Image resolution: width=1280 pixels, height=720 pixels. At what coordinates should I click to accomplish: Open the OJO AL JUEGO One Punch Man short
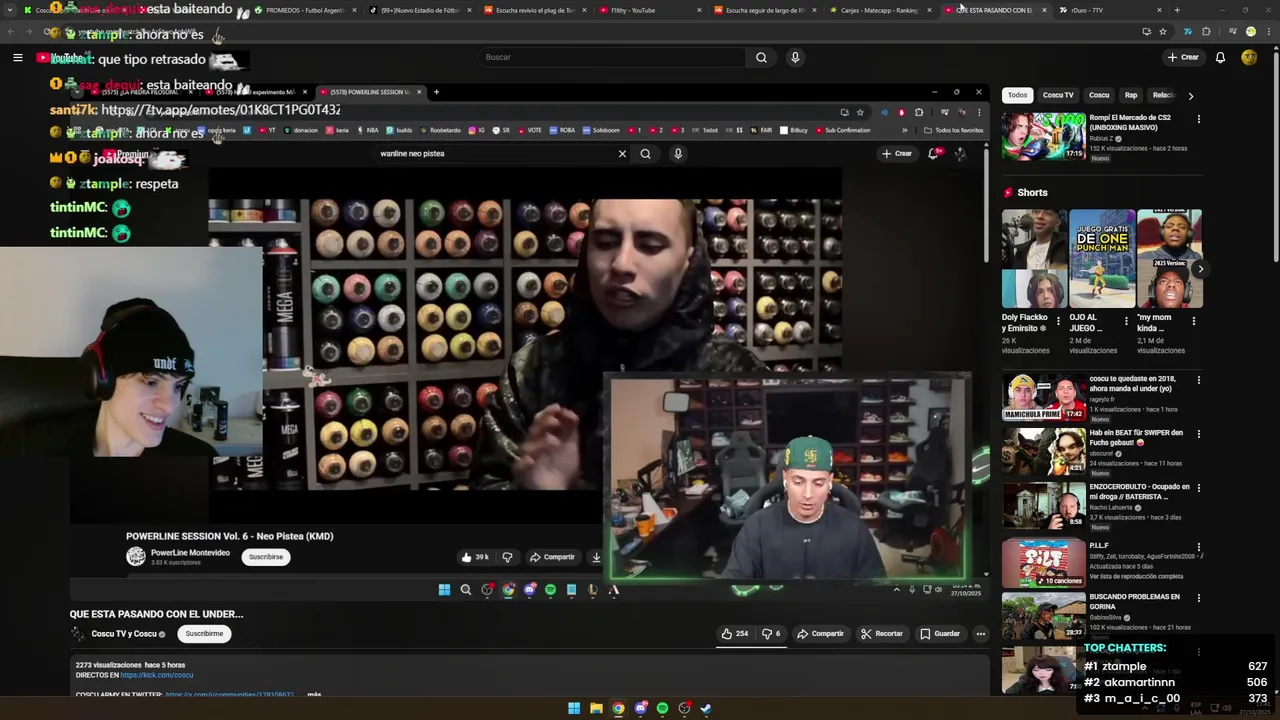click(1101, 258)
